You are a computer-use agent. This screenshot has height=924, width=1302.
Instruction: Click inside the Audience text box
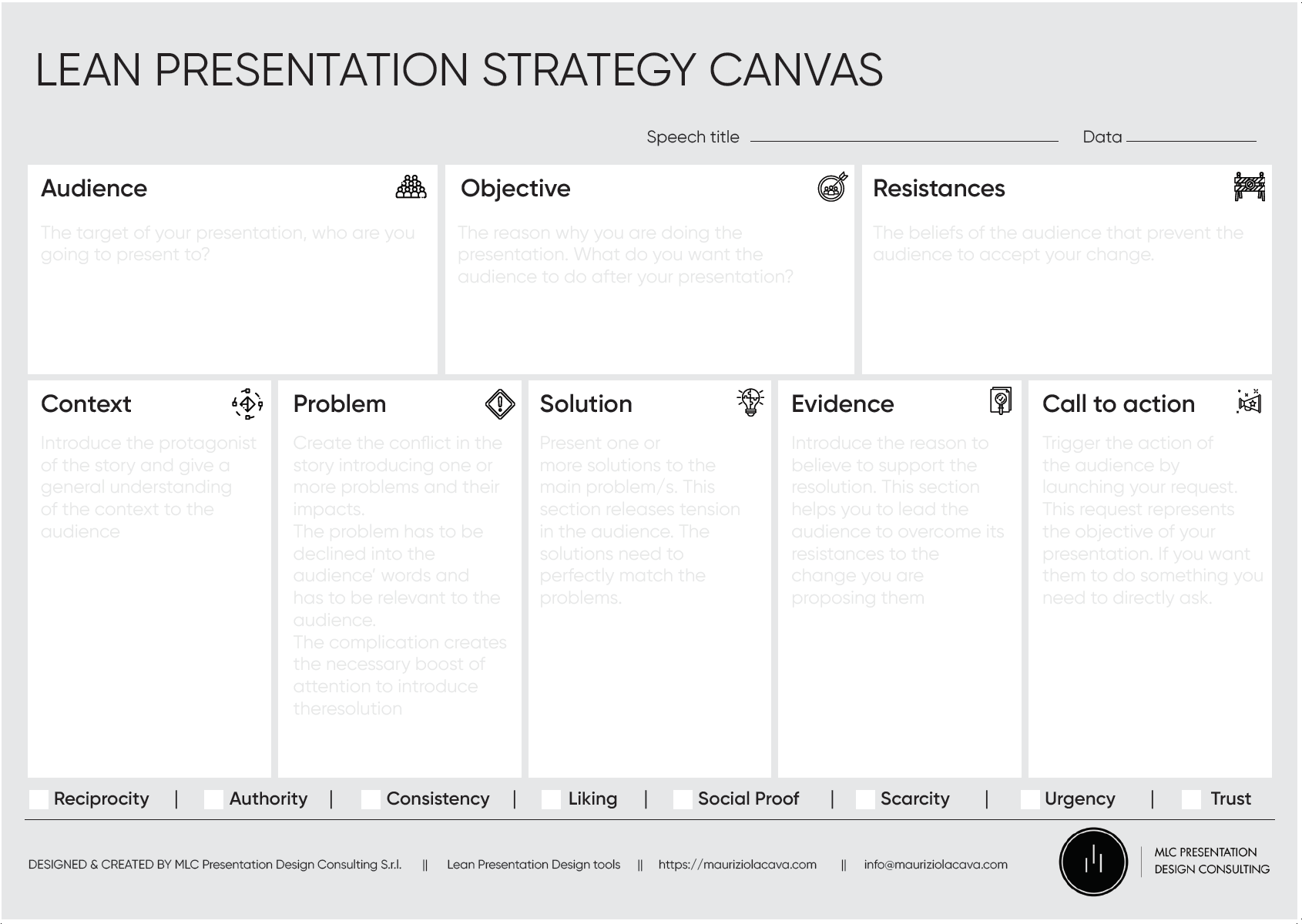coord(232,308)
